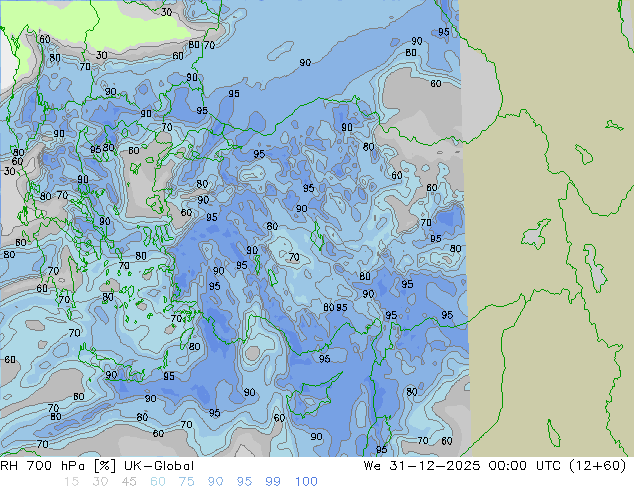The width and height of the screenshot is (634, 490).
Task: Click legend value 60 in the bottom color scale
Action: 158,482
